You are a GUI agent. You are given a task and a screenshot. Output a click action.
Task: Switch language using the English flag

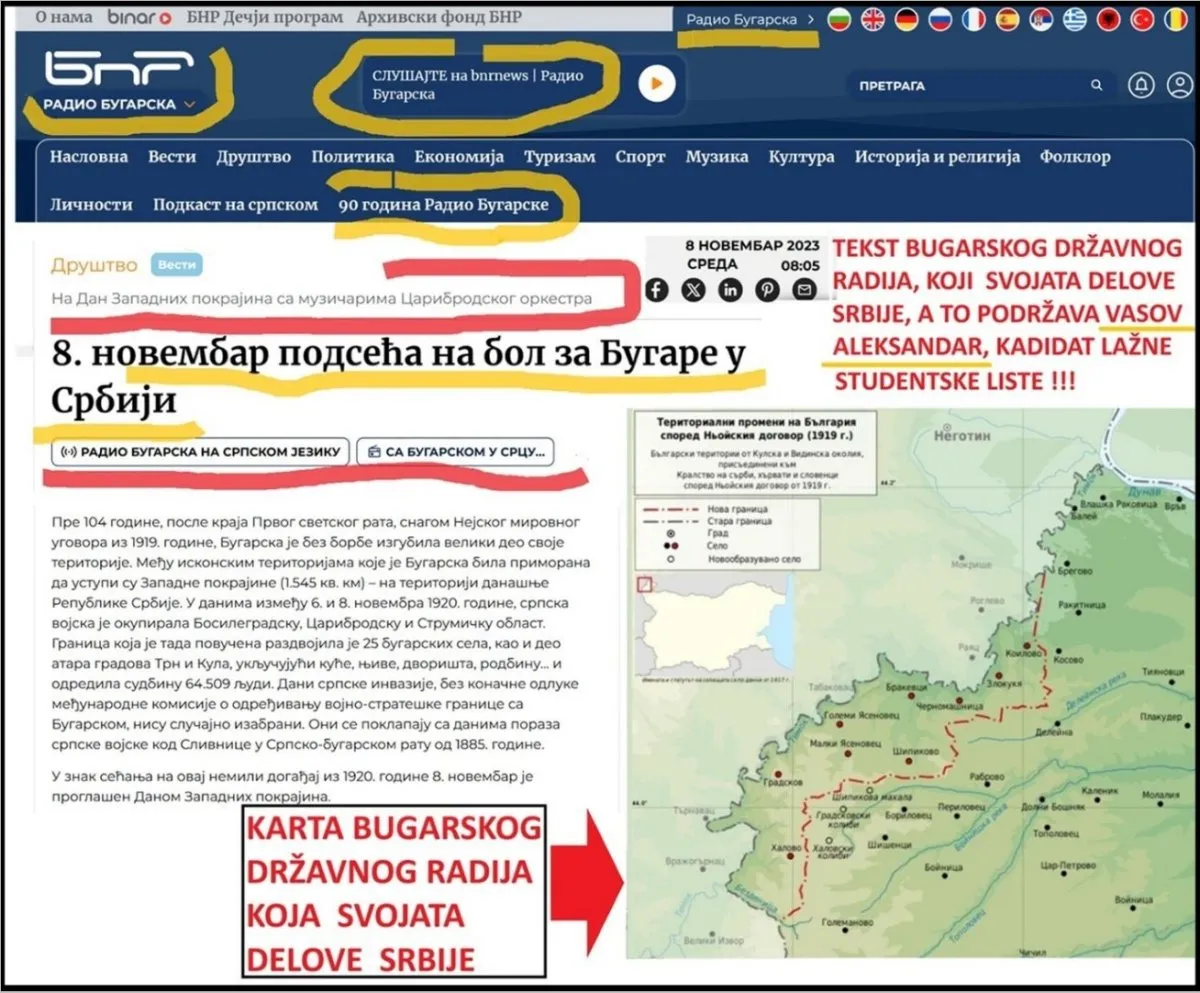(x=873, y=19)
